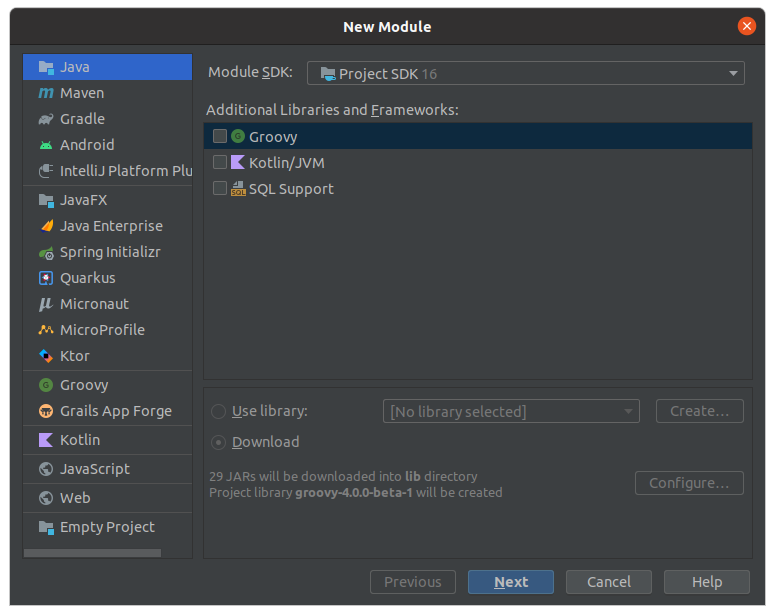Click the Java Enterprise label
Viewport: 775px width, 615px height.
(111, 226)
